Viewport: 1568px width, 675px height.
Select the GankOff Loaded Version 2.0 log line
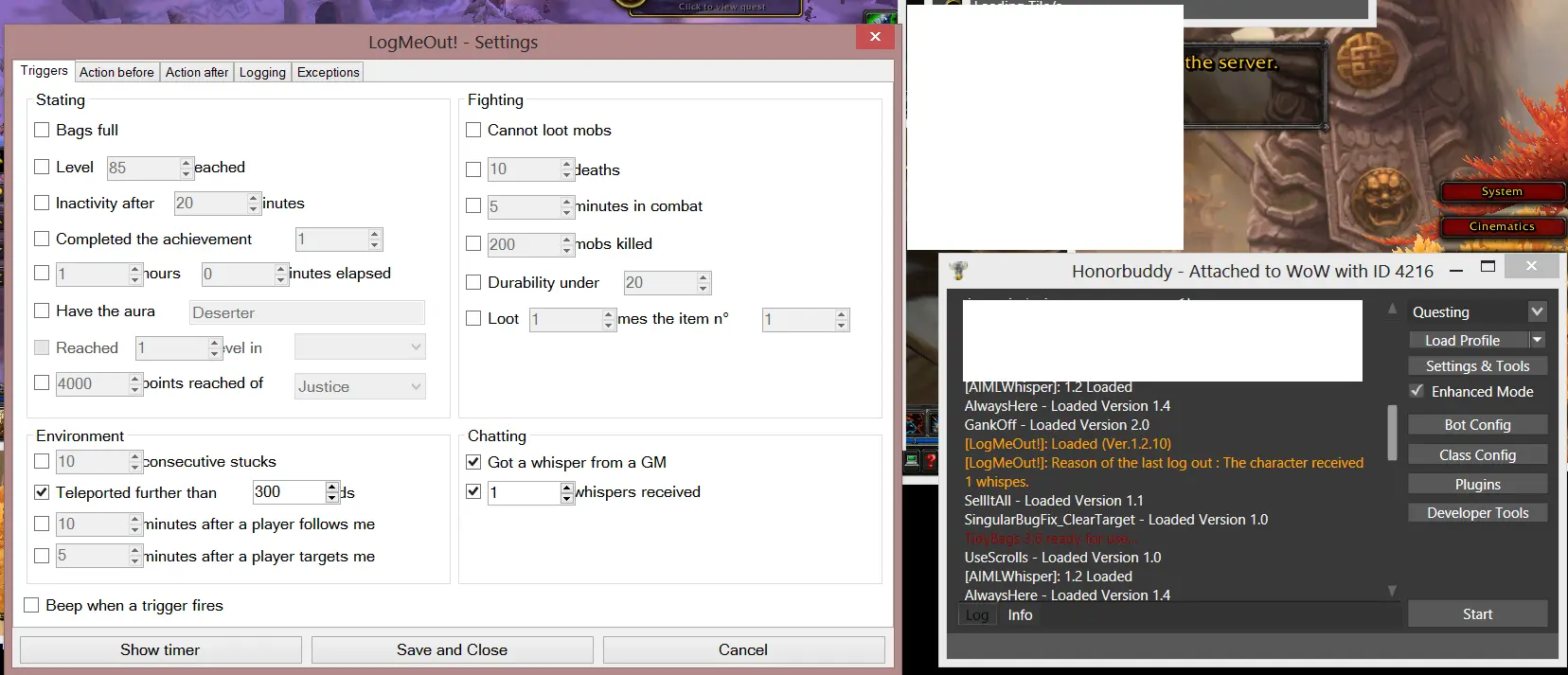[1057, 425]
